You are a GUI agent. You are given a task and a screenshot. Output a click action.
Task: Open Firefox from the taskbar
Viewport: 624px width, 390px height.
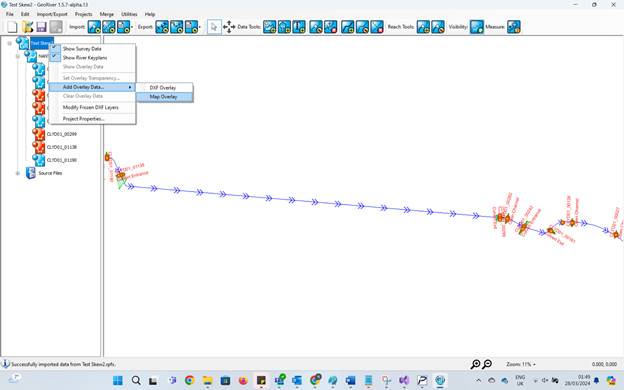(x=243, y=380)
